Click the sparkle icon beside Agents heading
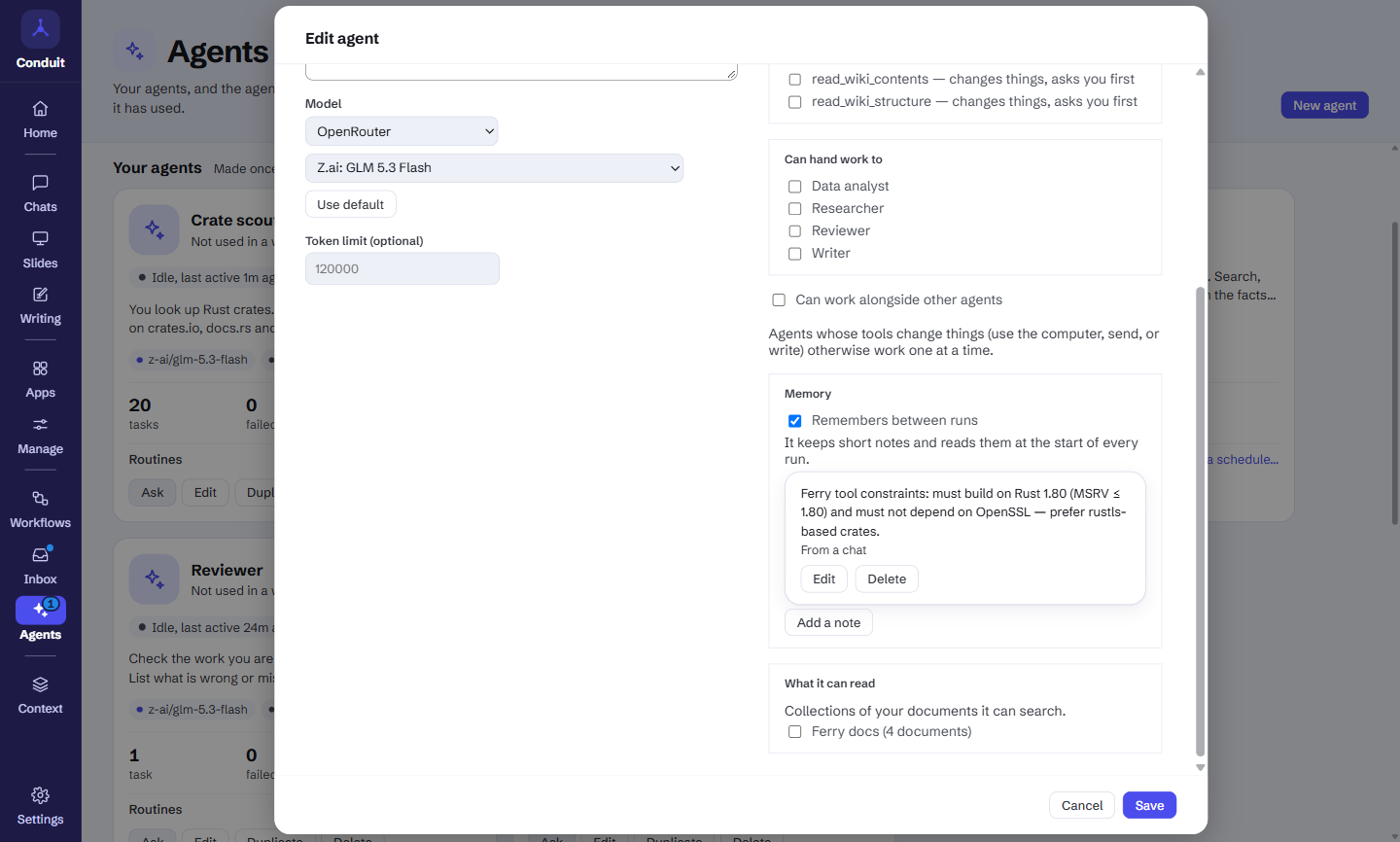The image size is (1400, 842). [134, 51]
